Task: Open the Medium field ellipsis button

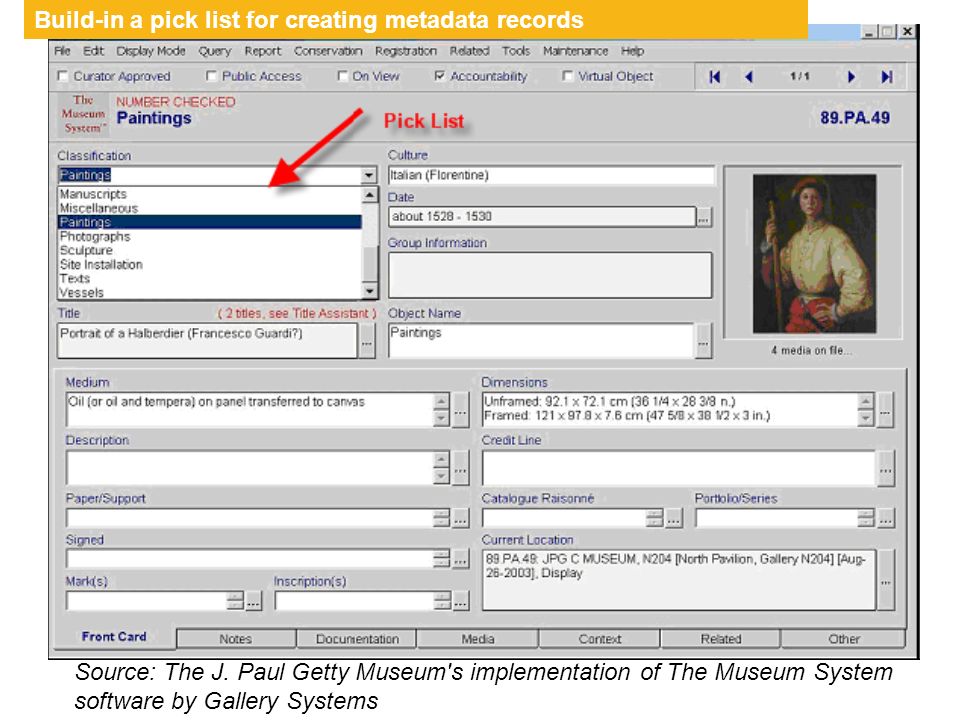Action: (x=460, y=410)
